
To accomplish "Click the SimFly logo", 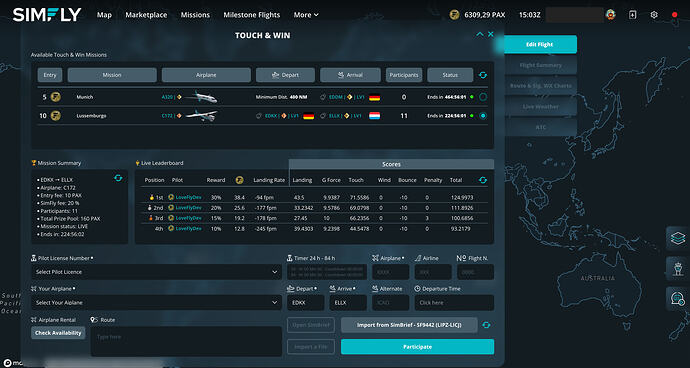I will [x=47, y=15].
